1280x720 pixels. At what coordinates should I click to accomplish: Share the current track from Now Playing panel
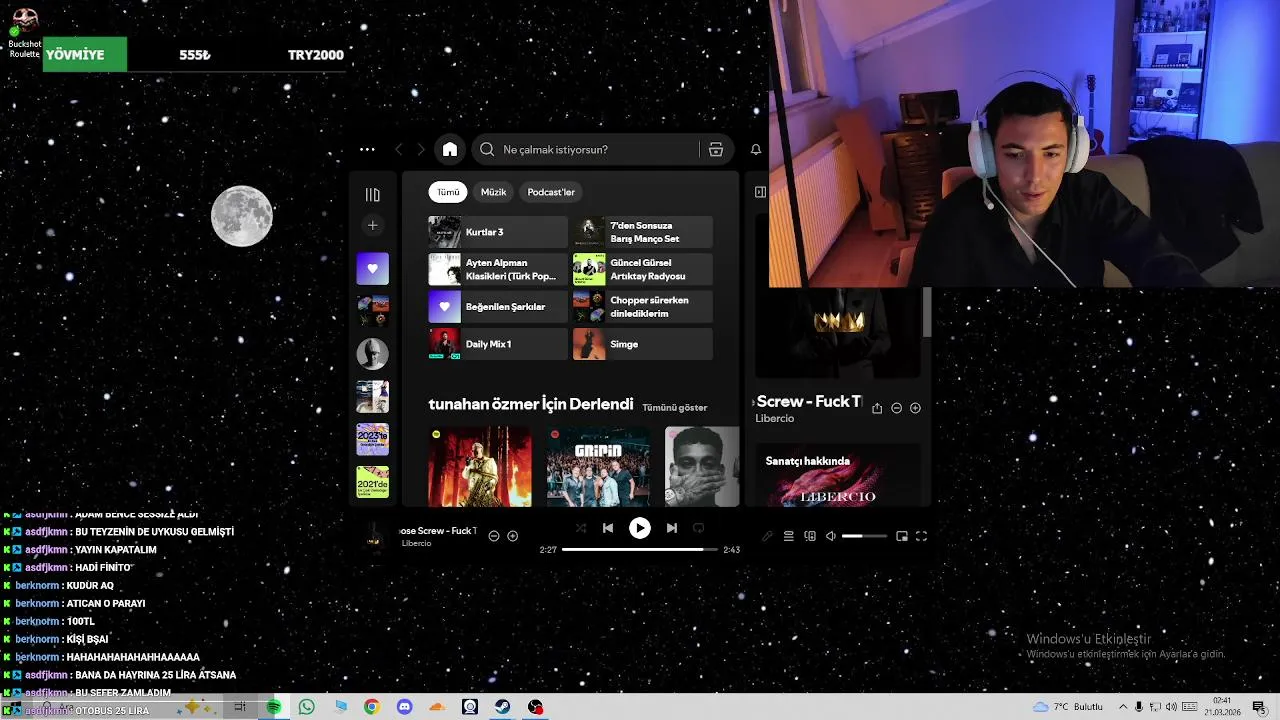[877, 408]
